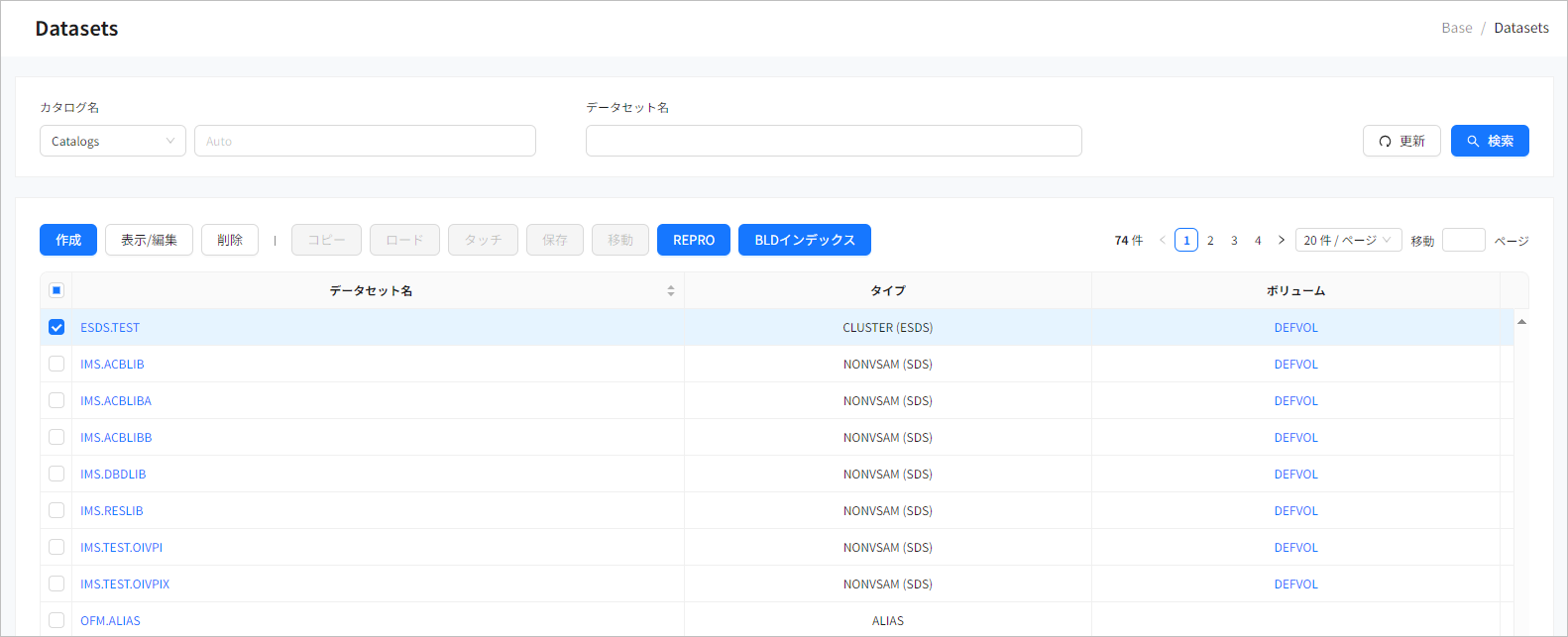Click the 作成 create button
Viewport: 1568px width, 637px height.
[68, 240]
